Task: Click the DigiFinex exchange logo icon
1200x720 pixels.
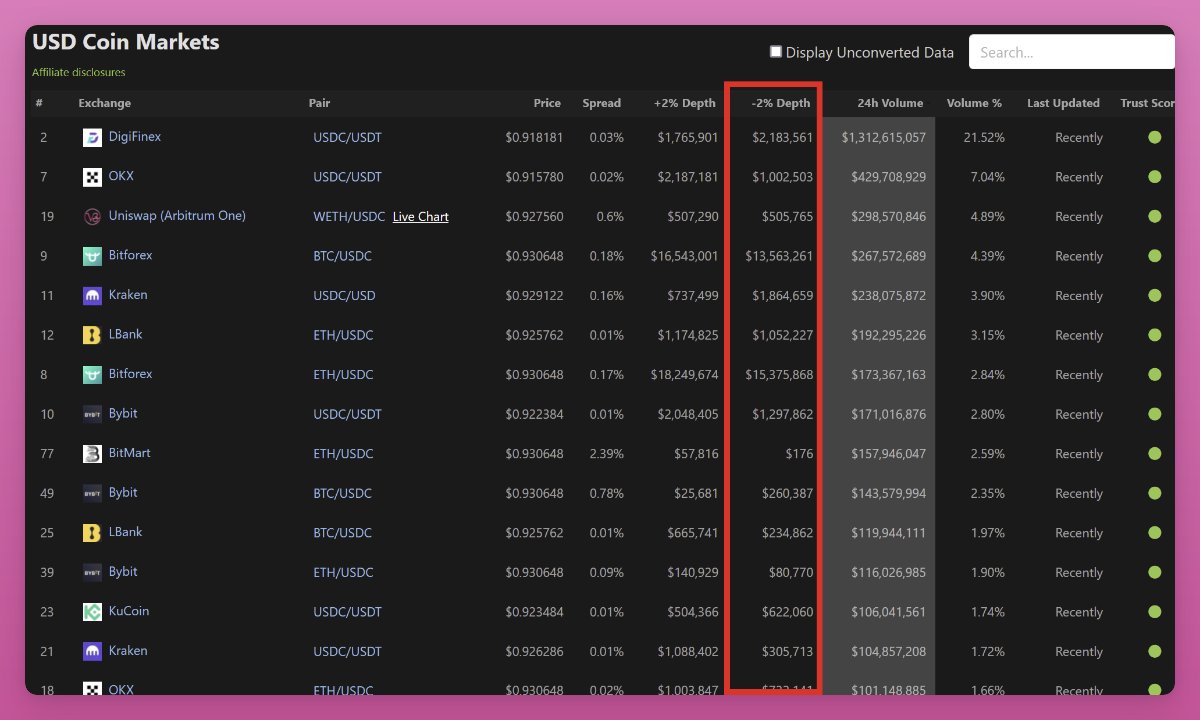Action: [x=92, y=138]
